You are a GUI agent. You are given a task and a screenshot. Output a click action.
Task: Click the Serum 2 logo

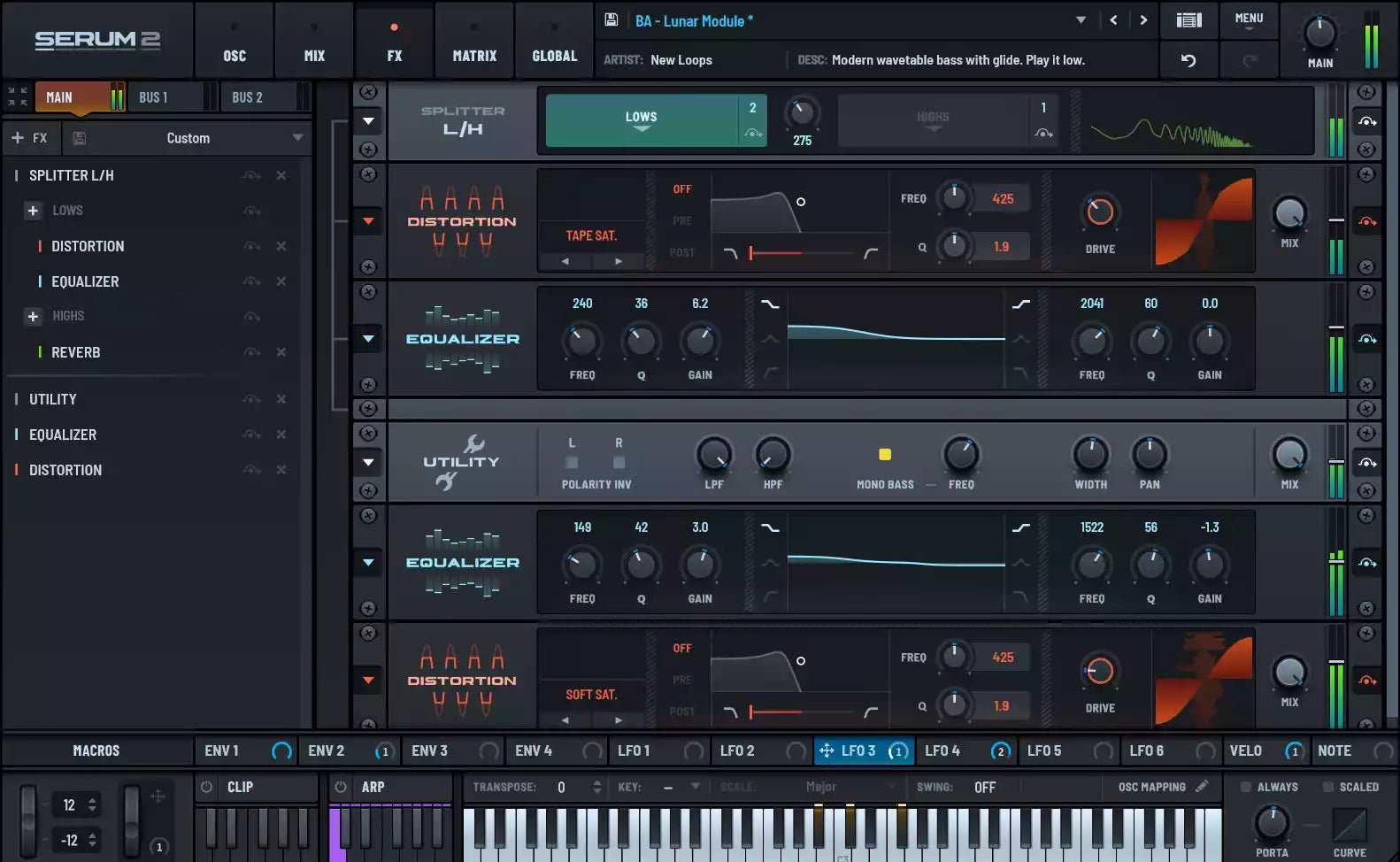click(x=97, y=40)
